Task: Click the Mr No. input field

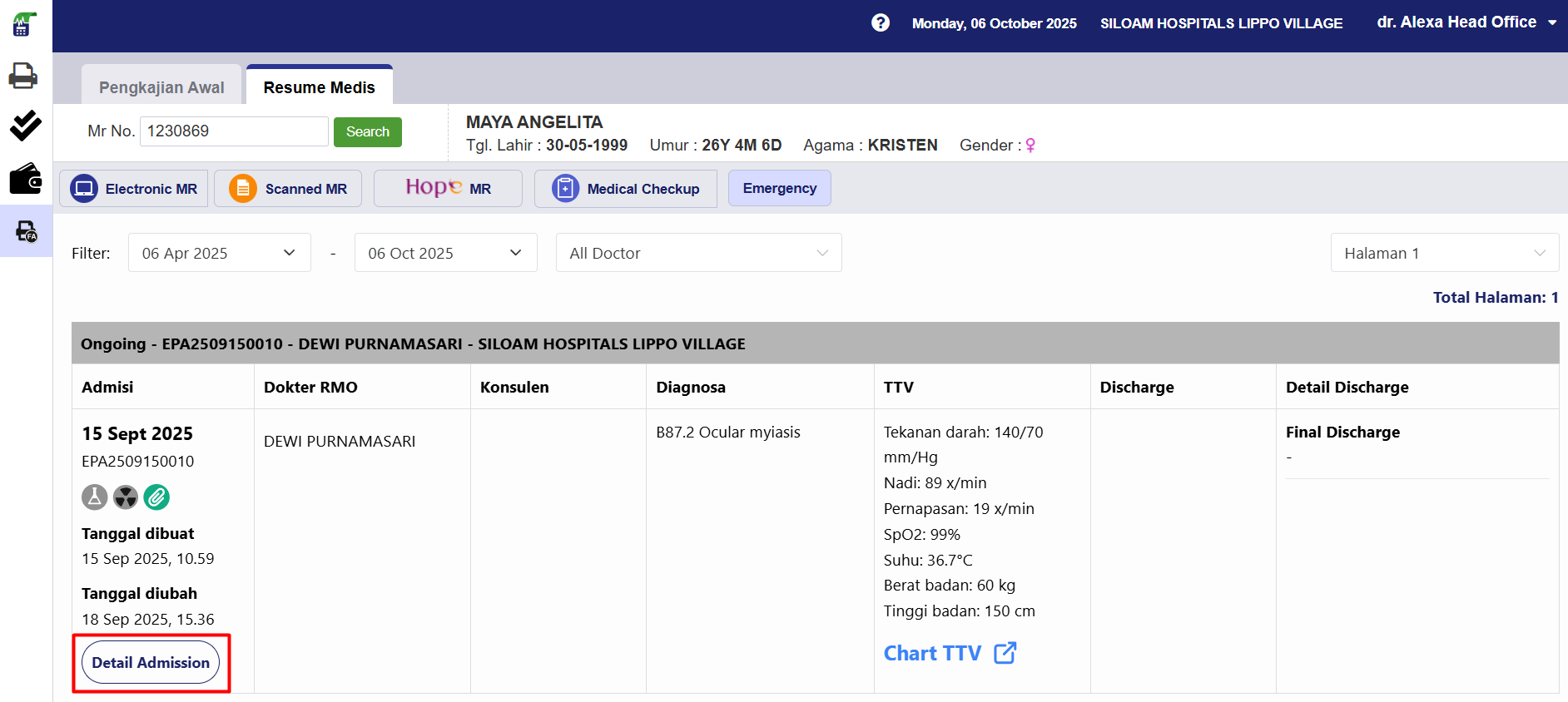Action: point(234,131)
